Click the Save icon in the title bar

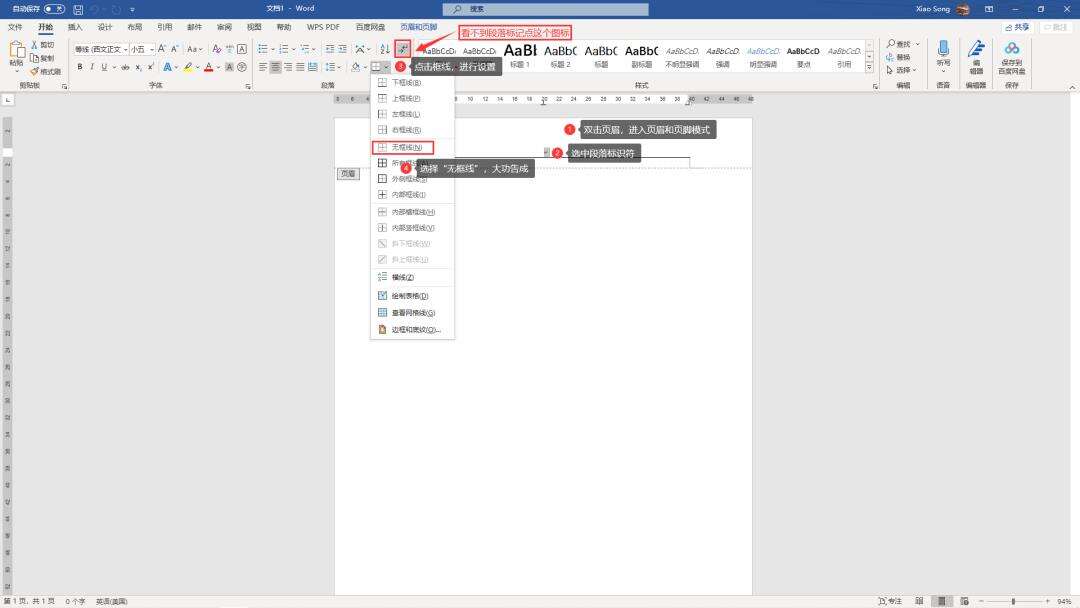(78, 9)
